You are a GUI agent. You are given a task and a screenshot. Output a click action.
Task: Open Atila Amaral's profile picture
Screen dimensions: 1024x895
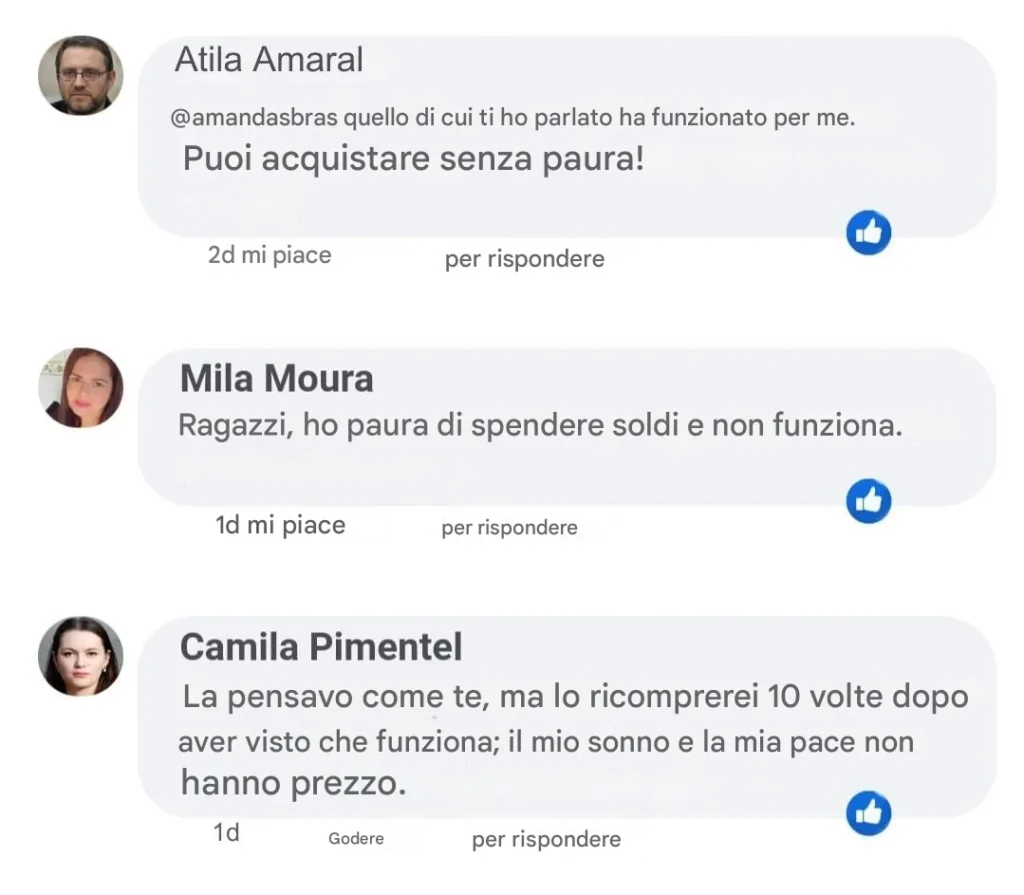81,76
